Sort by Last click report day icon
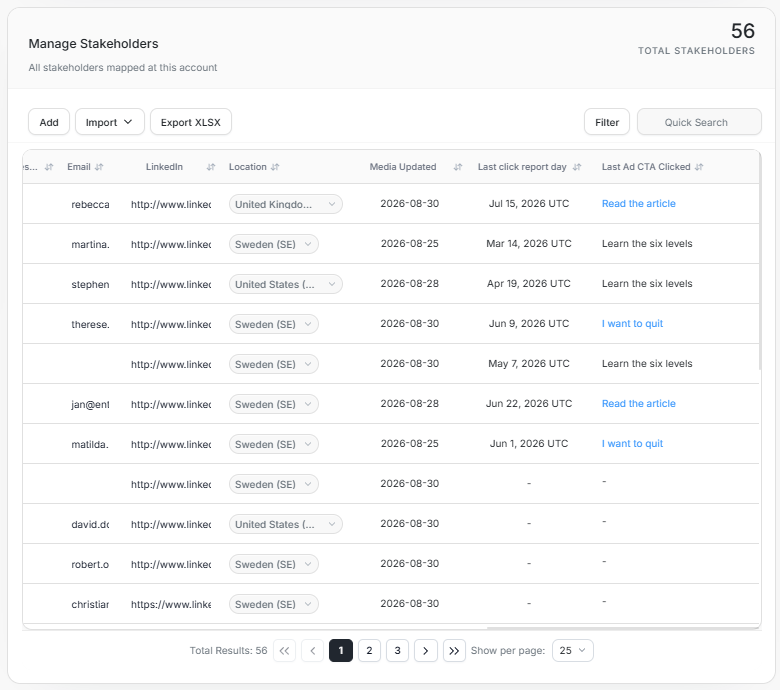 (x=577, y=167)
